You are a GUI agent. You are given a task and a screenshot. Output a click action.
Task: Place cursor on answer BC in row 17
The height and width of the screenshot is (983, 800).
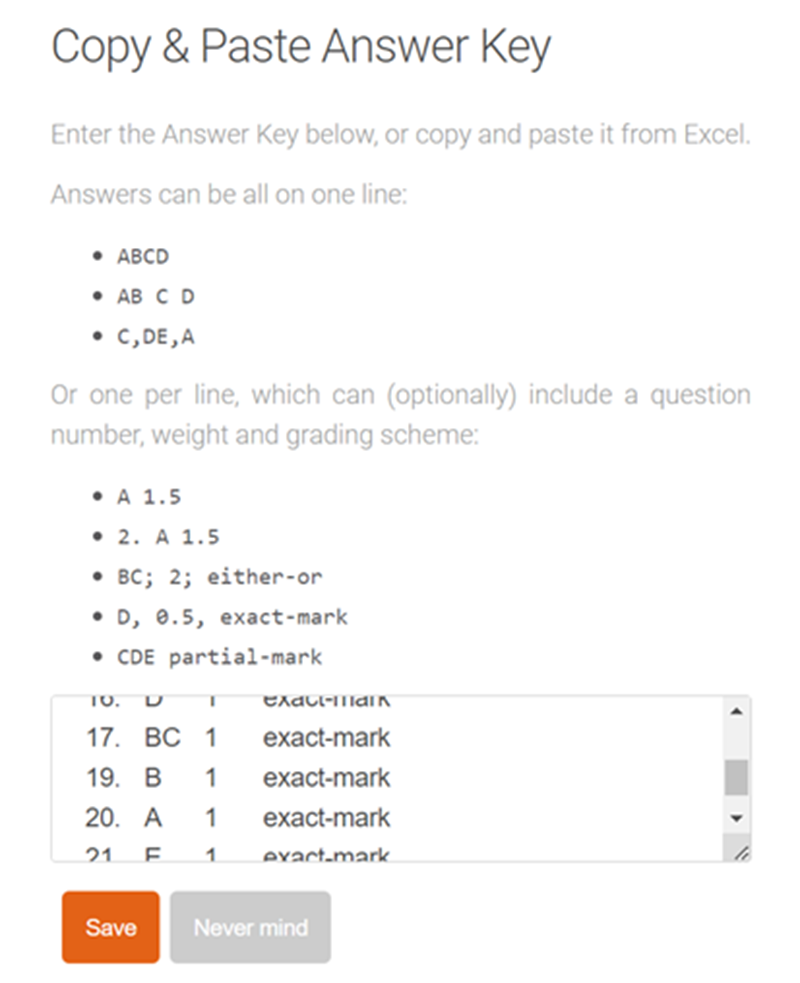(162, 738)
